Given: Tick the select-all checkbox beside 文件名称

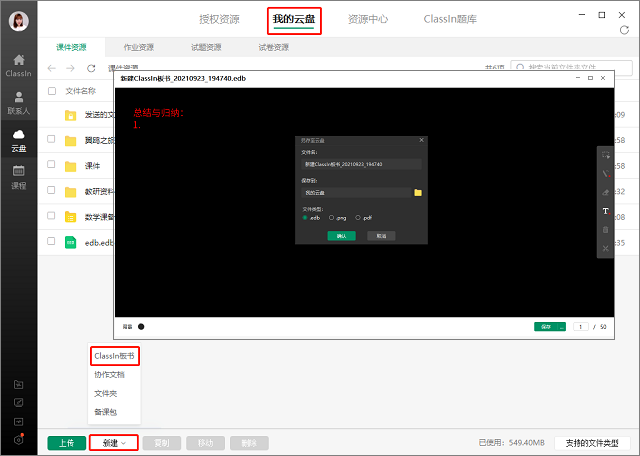Looking at the screenshot, I should [x=52, y=91].
